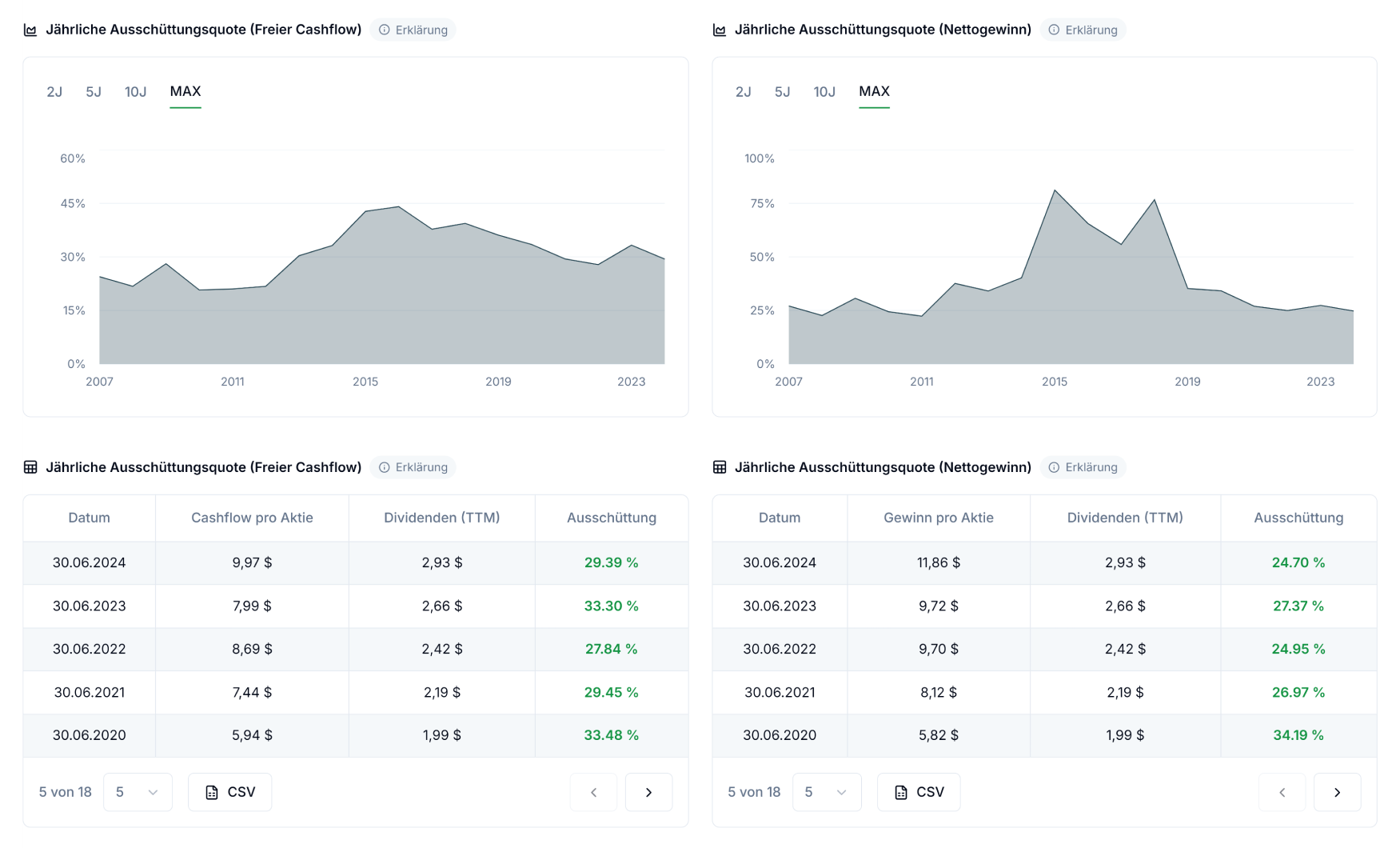Image resolution: width=1400 pixels, height=848 pixels.
Task: Click 33.30 % payout value
Action: pos(611,606)
